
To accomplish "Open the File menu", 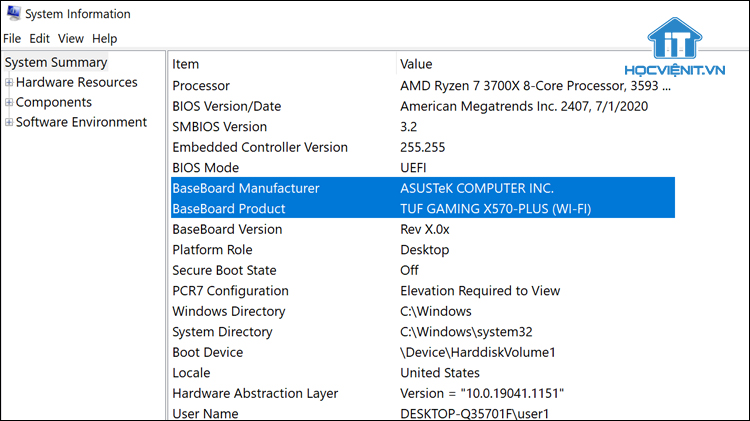I will click(12, 38).
